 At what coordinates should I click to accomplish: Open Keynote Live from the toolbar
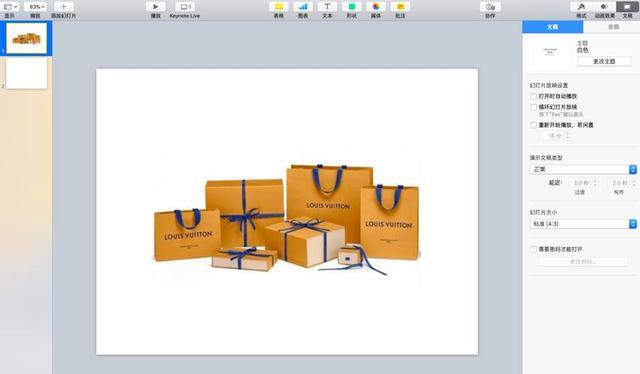pyautogui.click(x=185, y=7)
